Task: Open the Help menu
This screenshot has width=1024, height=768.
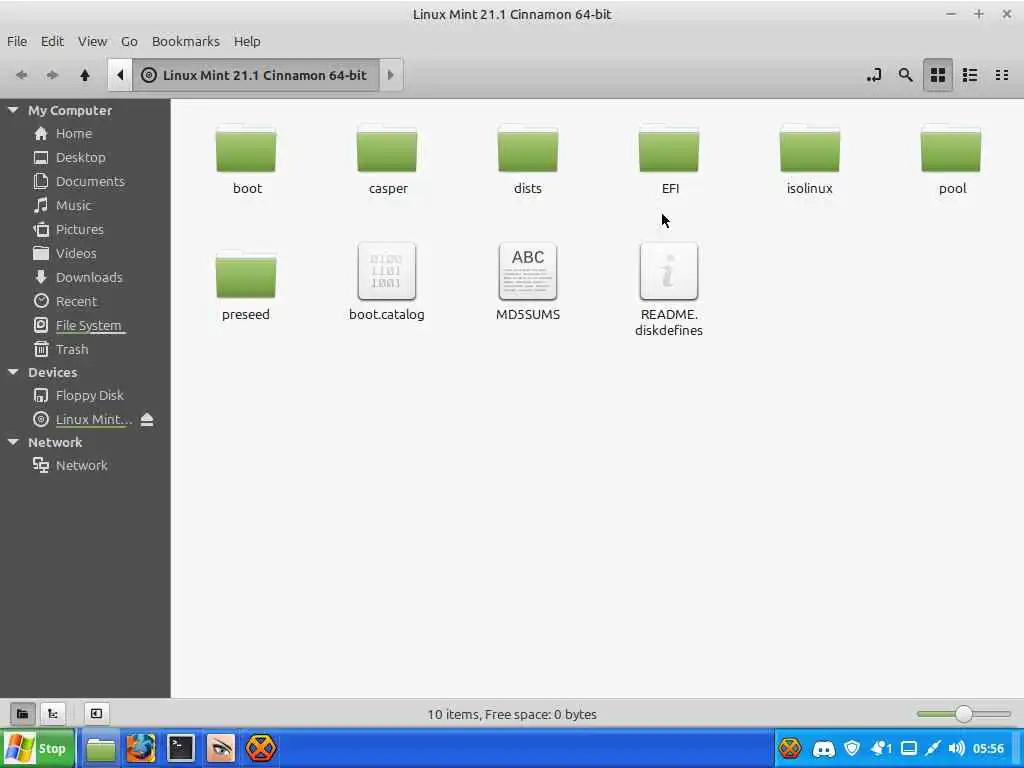Action: 247,41
